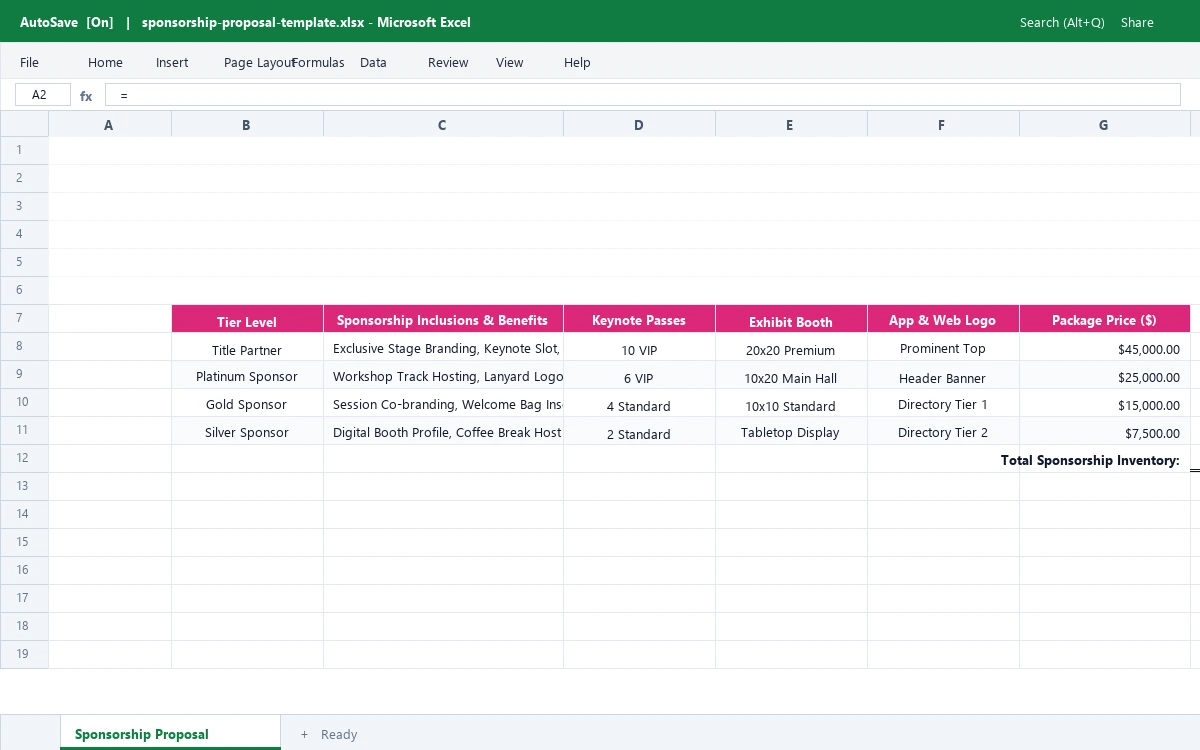Select column B header
This screenshot has width=1200, height=750.
pyautogui.click(x=247, y=124)
